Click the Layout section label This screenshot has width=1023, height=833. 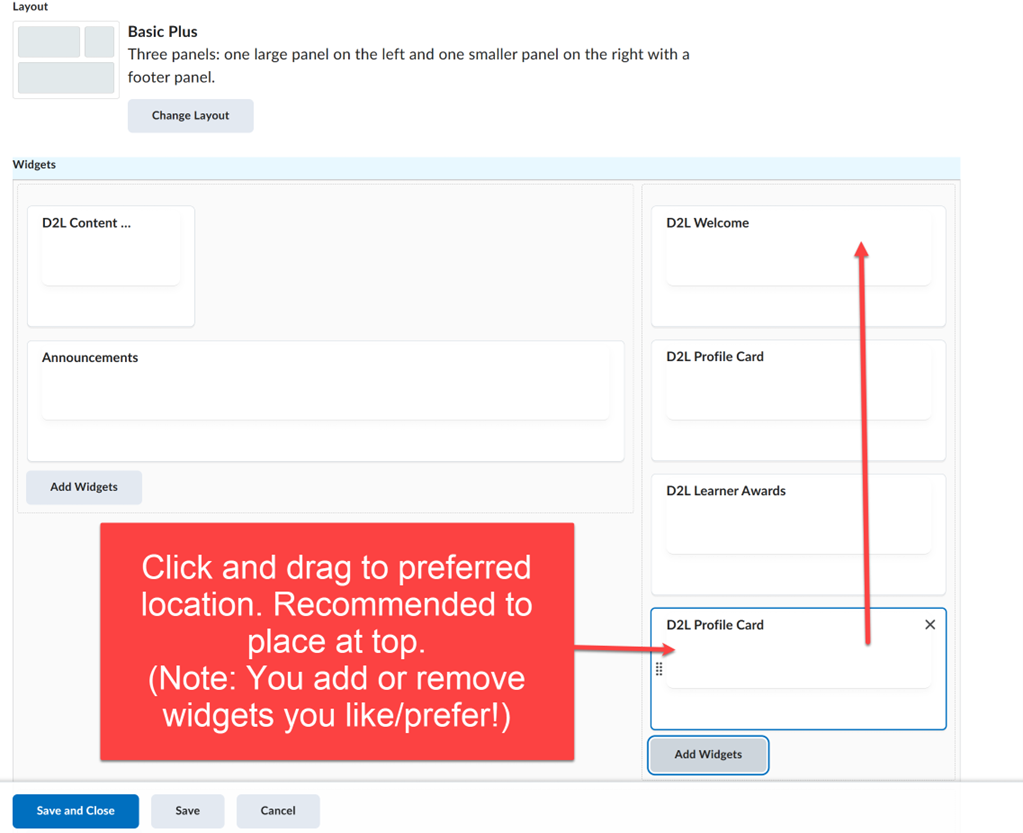(30, 7)
